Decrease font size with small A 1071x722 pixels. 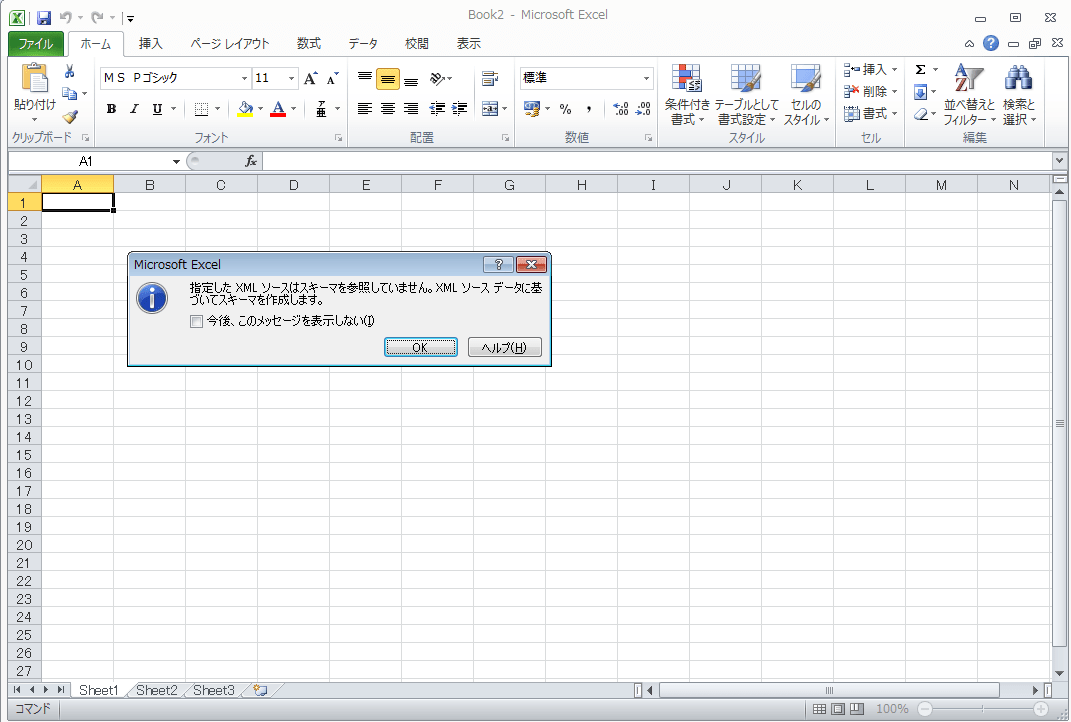pos(333,78)
